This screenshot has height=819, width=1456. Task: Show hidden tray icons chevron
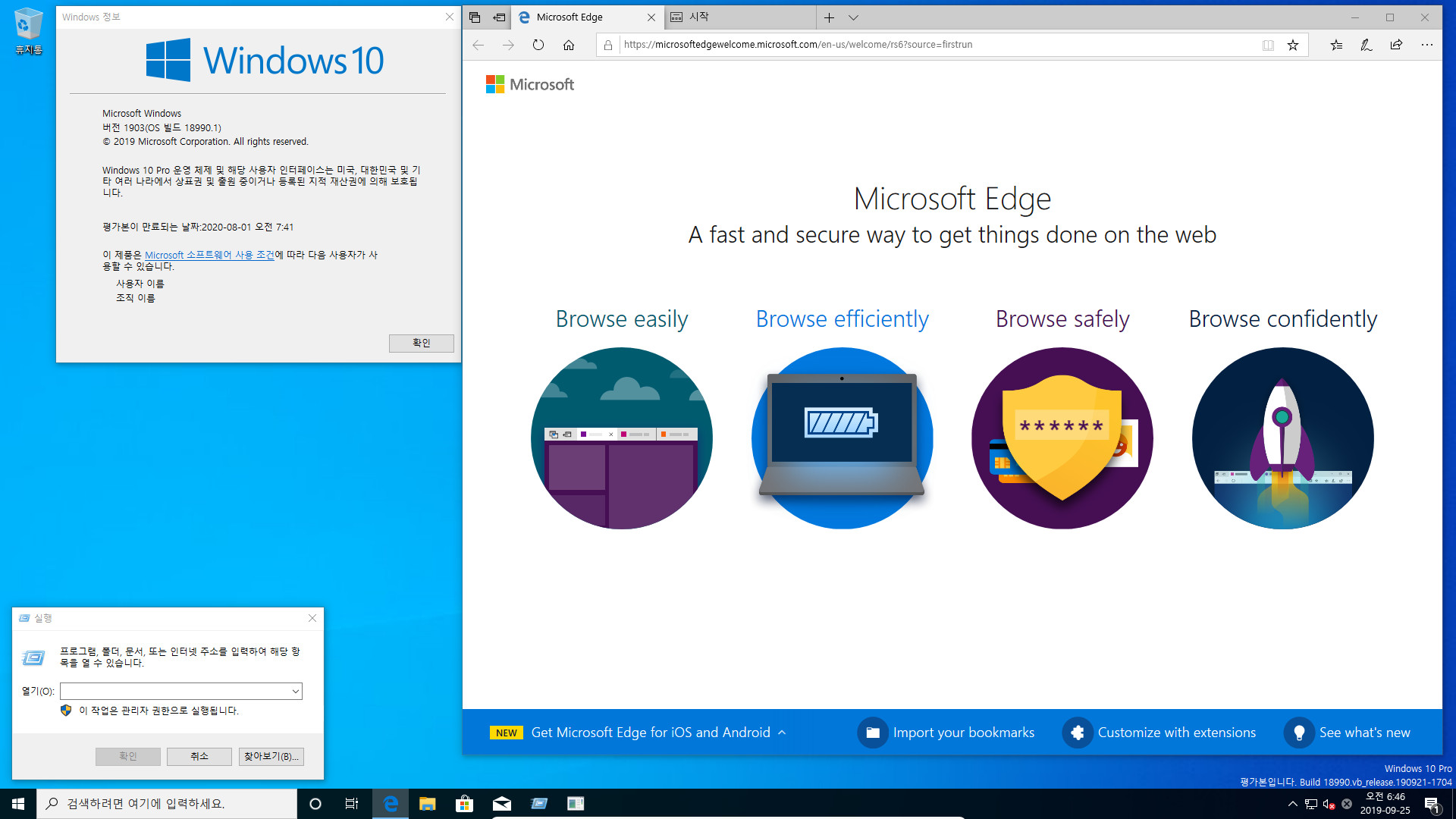pos(1292,804)
